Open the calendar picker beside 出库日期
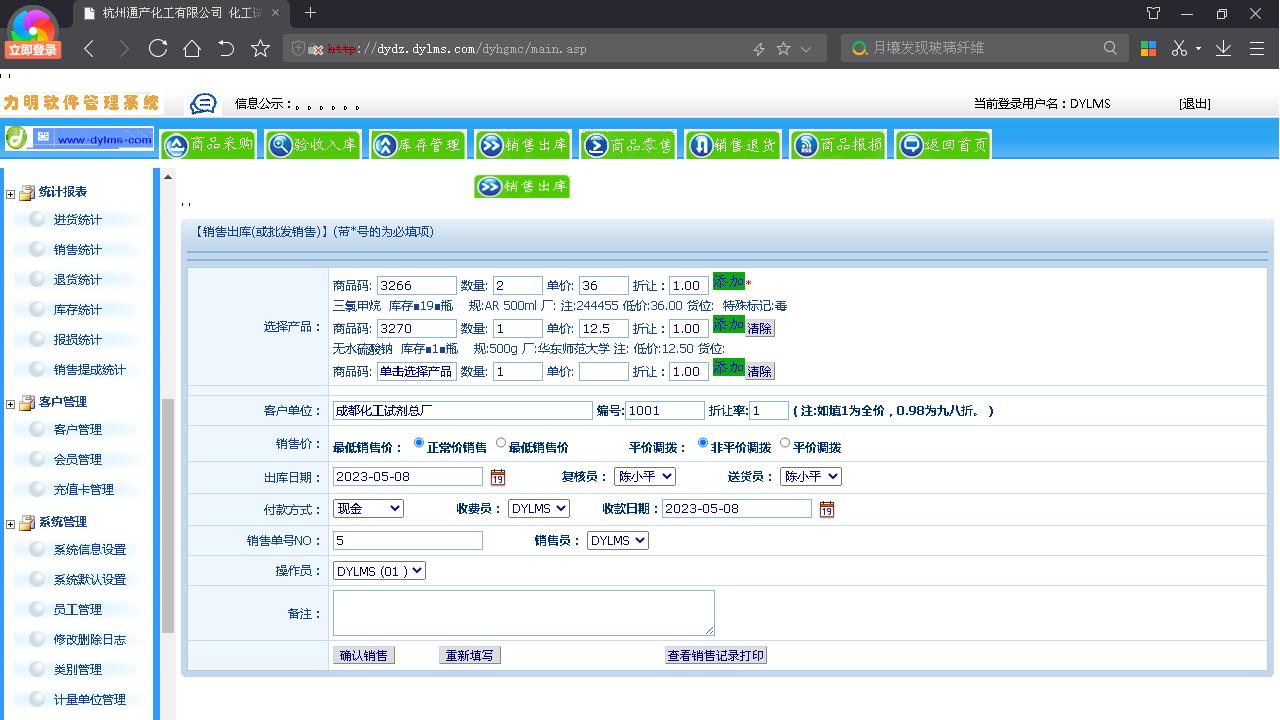The height and width of the screenshot is (720, 1280). 497,477
